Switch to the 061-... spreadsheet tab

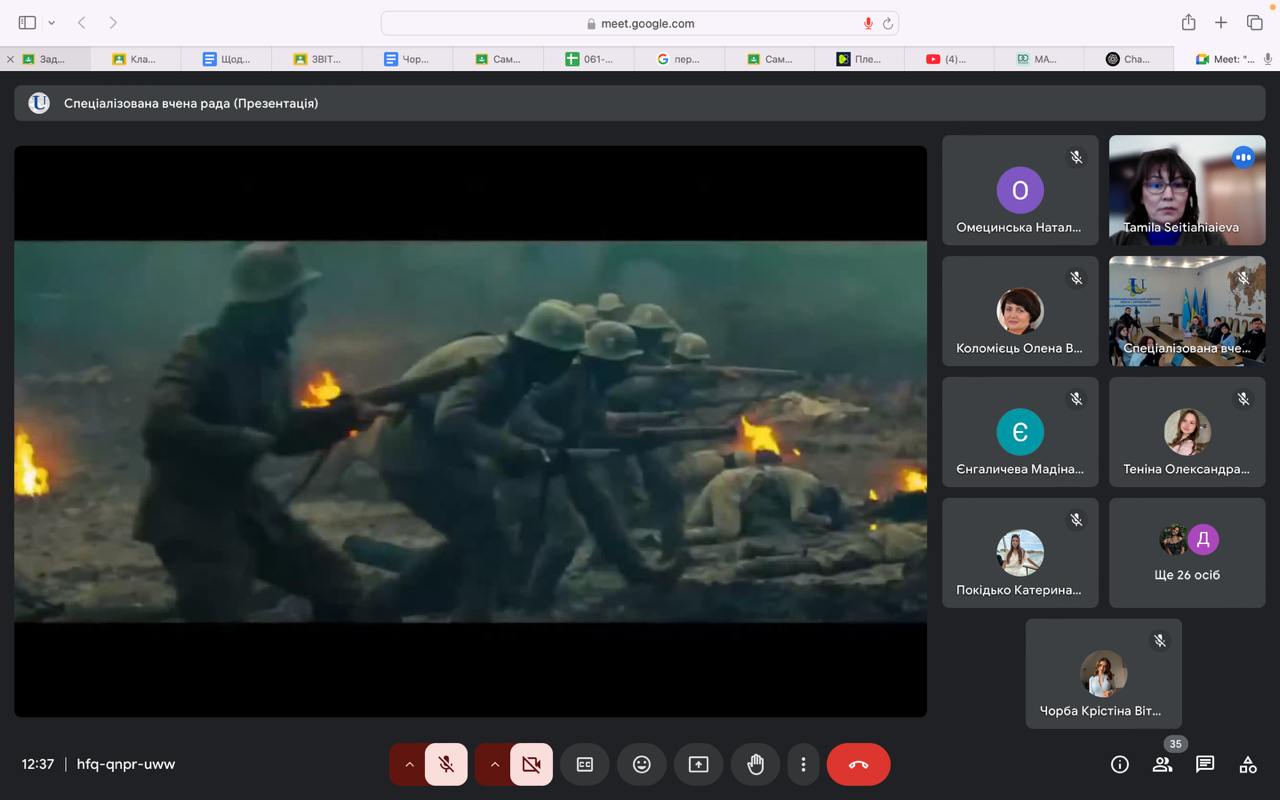point(588,59)
